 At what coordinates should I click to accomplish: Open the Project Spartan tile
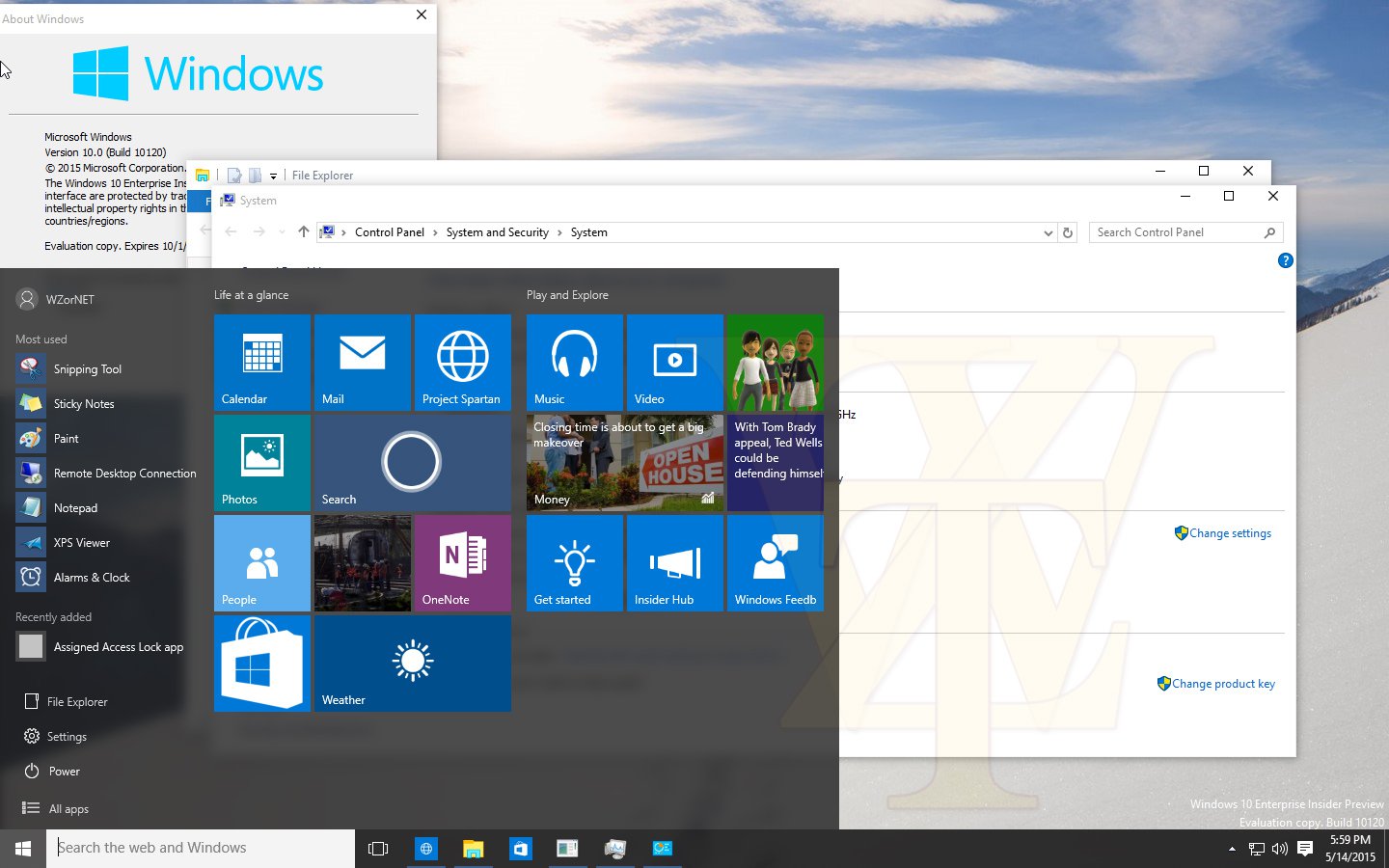click(x=463, y=363)
